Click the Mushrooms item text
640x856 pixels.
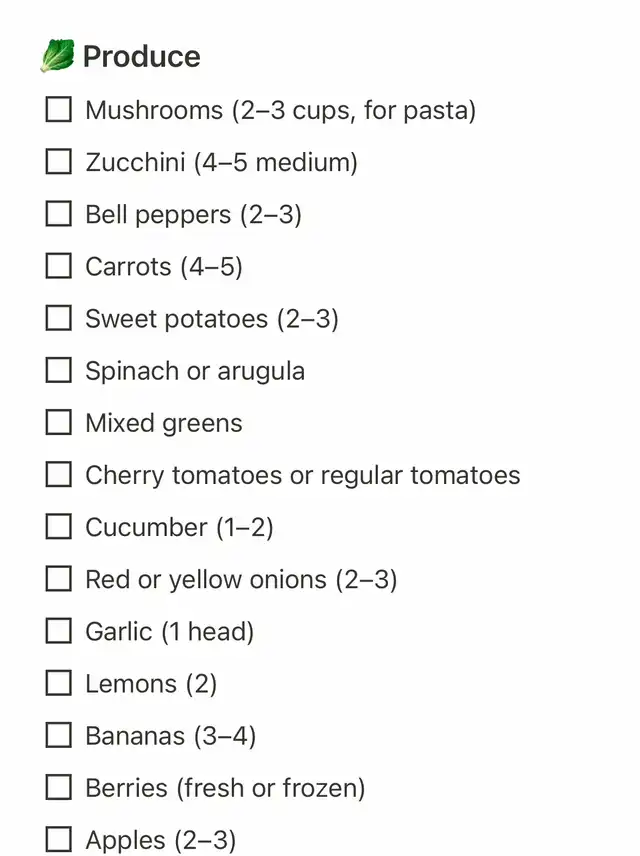pos(280,109)
